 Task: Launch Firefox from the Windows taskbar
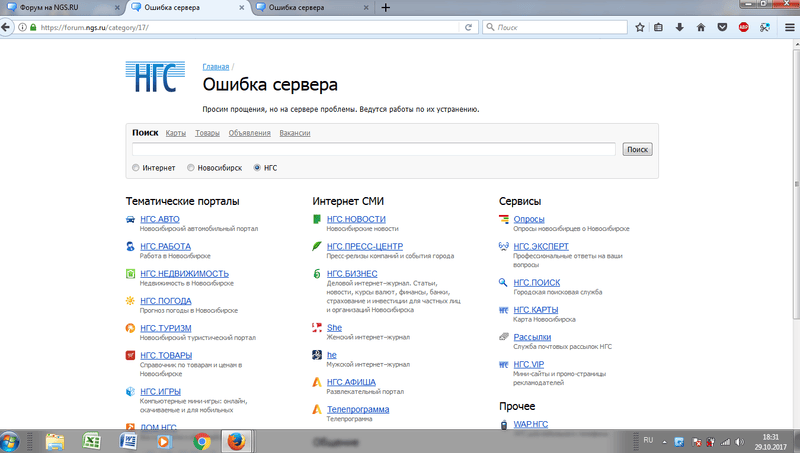237,440
